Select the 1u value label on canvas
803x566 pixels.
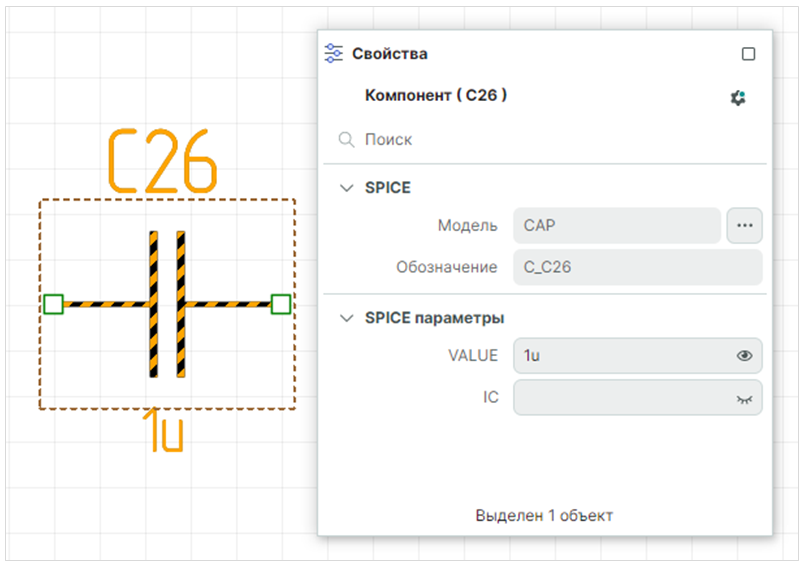click(163, 430)
